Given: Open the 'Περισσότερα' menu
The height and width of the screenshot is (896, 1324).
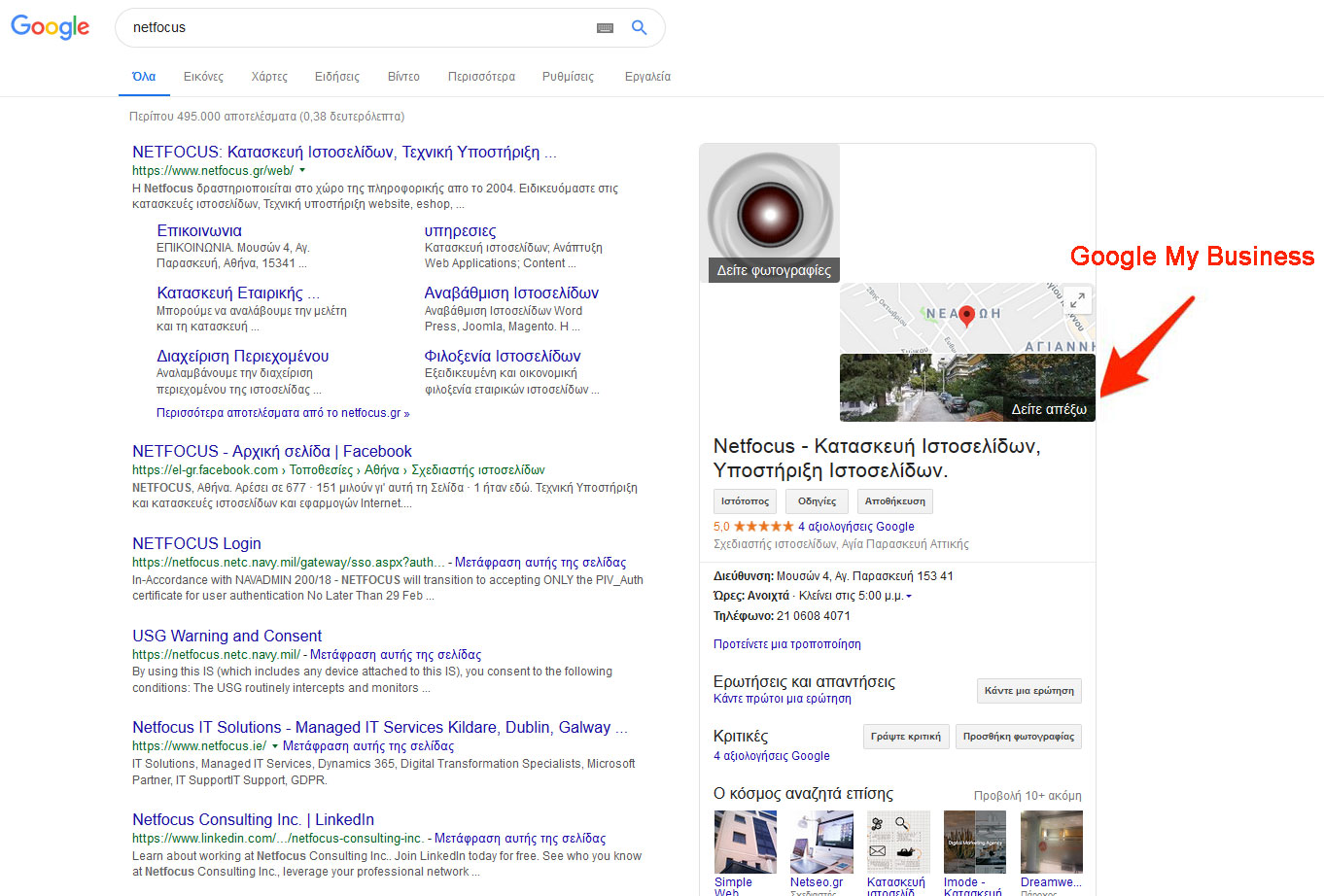Looking at the screenshot, I should pos(481,77).
